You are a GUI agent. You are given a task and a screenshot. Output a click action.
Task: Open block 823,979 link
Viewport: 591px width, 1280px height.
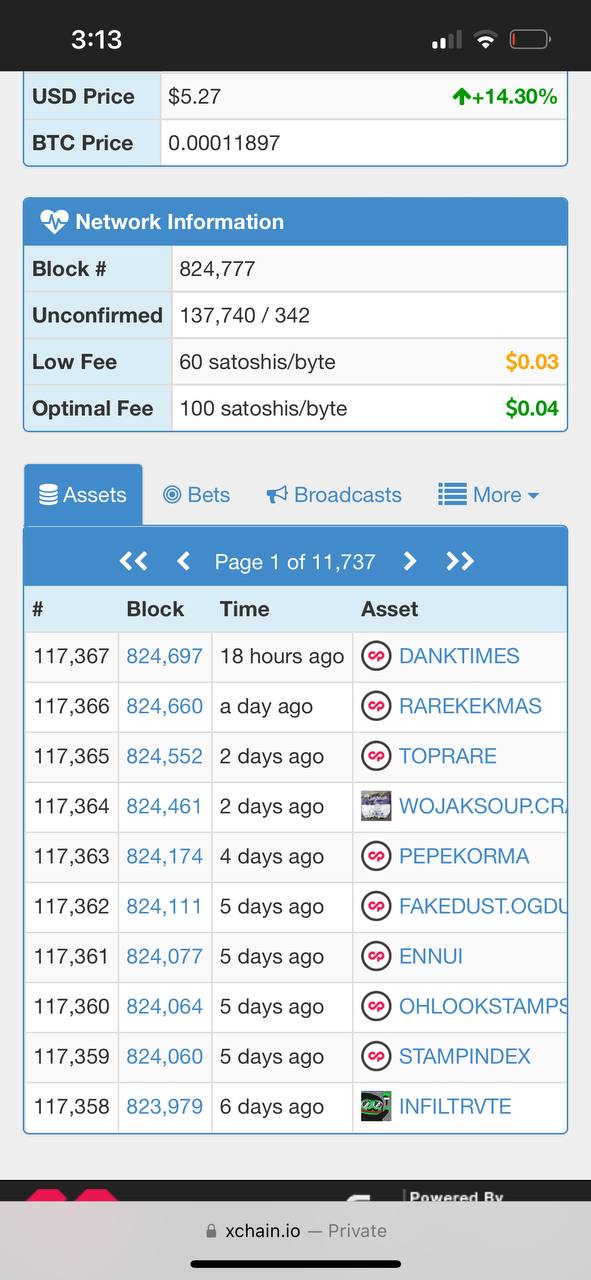(164, 1107)
